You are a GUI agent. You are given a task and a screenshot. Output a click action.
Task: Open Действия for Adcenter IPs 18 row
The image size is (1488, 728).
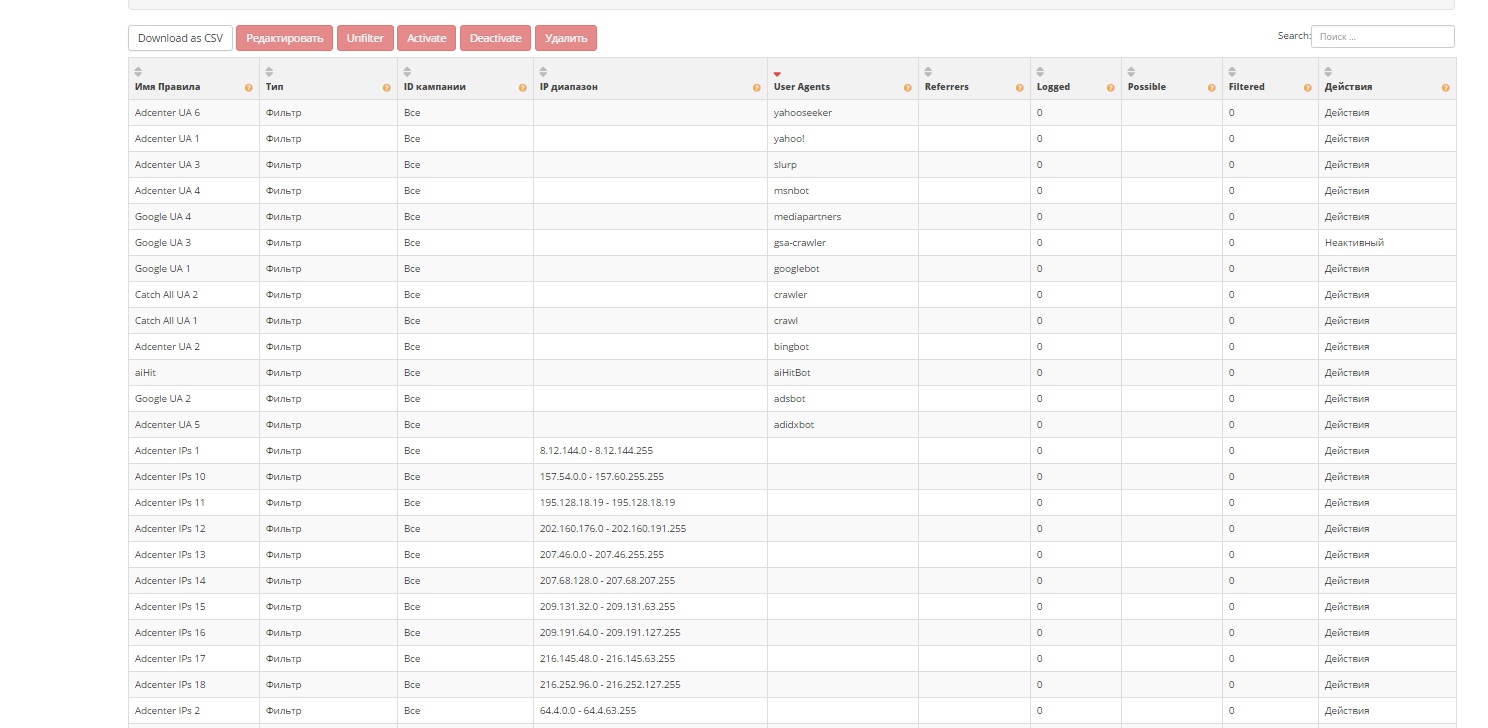point(1346,685)
